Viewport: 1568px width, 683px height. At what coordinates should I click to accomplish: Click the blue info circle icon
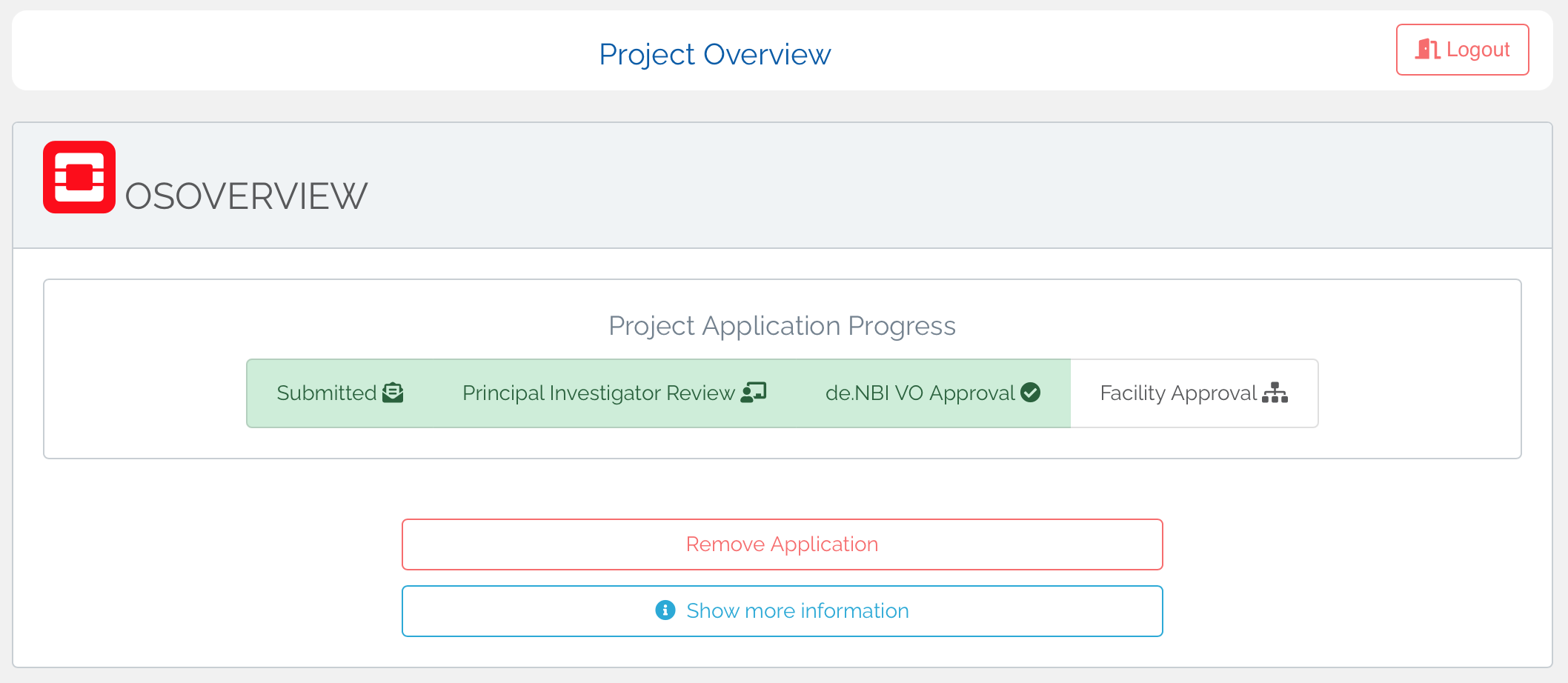click(x=665, y=610)
